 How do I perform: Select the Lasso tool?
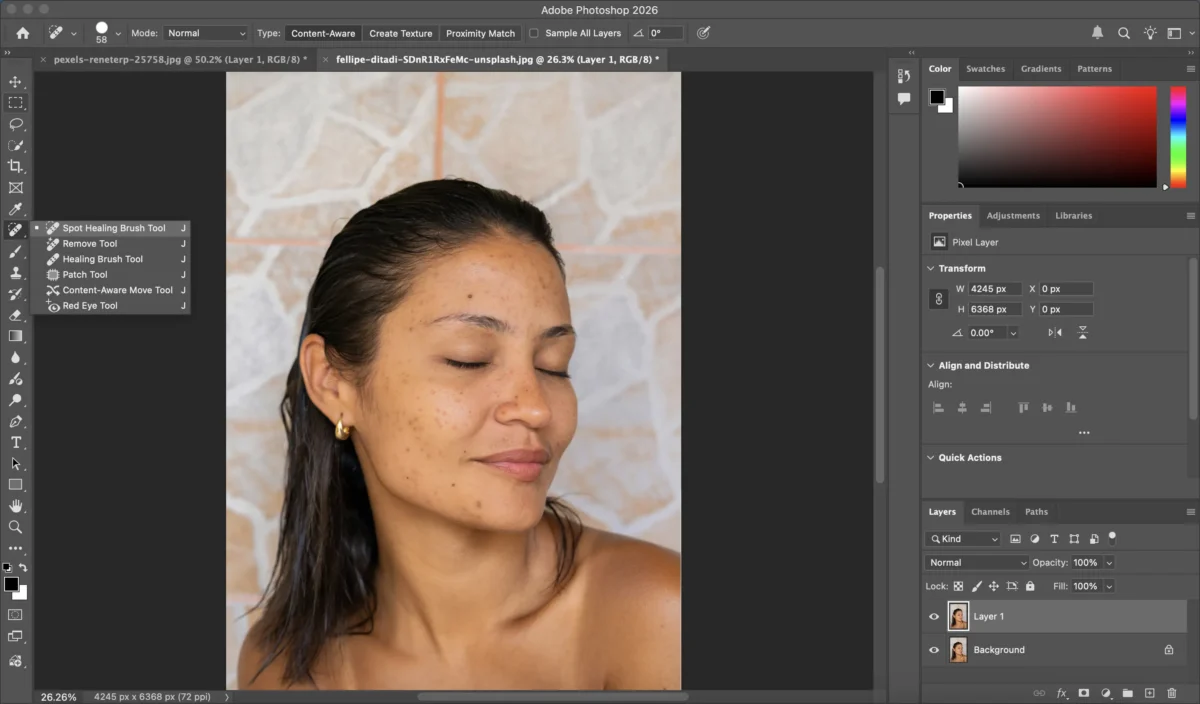(15, 124)
